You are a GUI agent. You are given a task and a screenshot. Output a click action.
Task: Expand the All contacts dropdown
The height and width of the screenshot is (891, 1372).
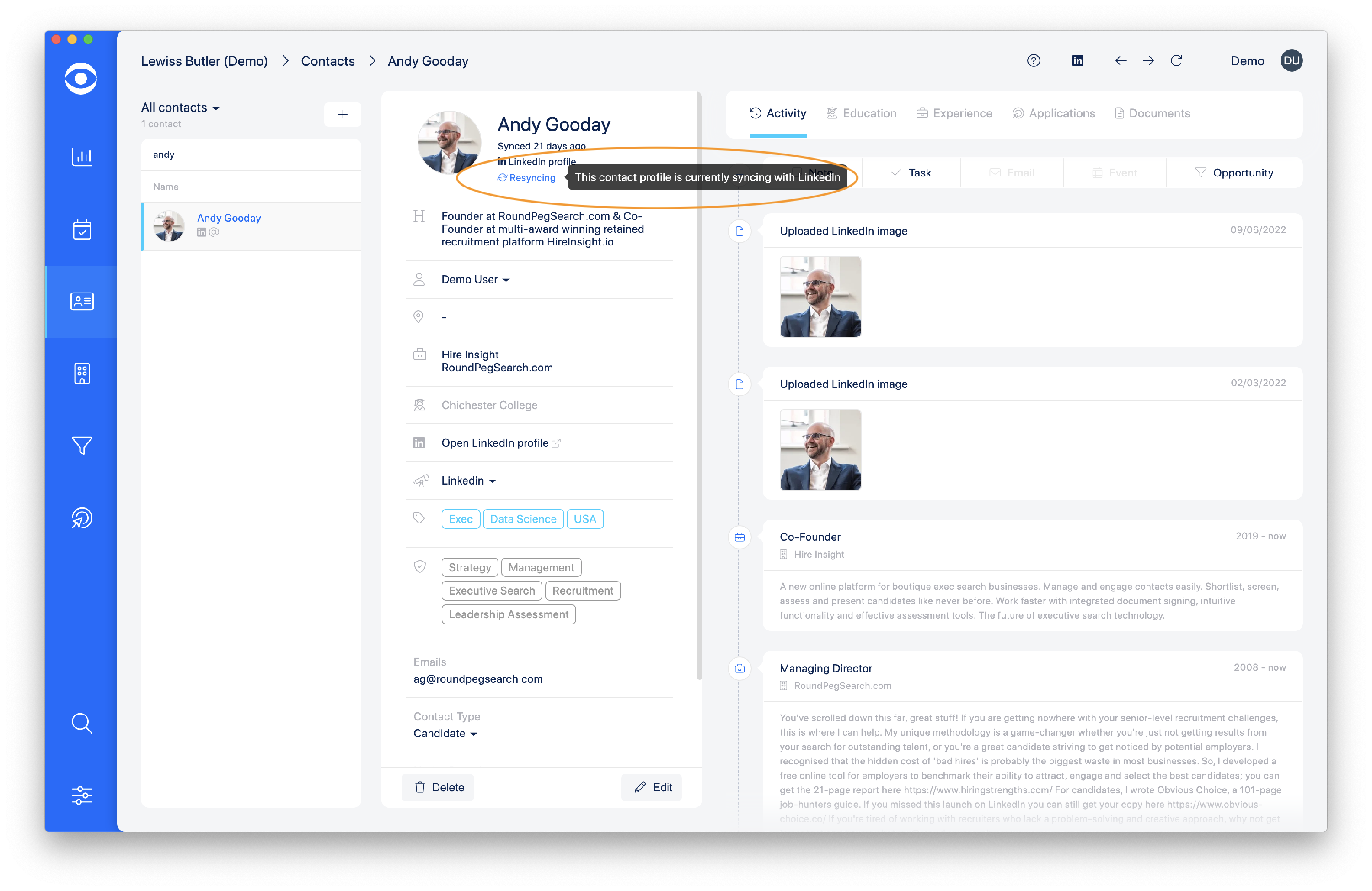coord(181,108)
